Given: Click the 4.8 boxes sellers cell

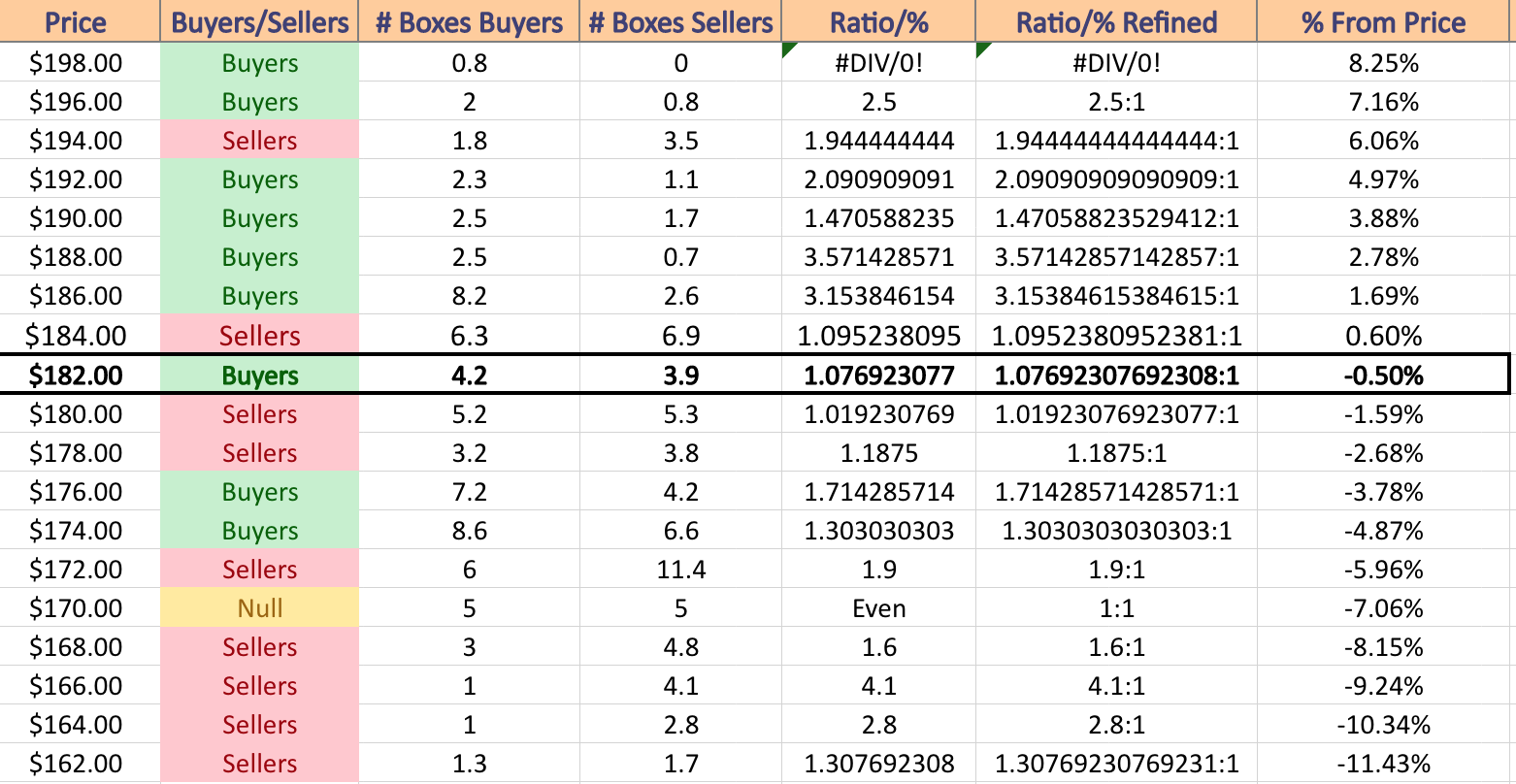Looking at the screenshot, I should click(x=680, y=647).
